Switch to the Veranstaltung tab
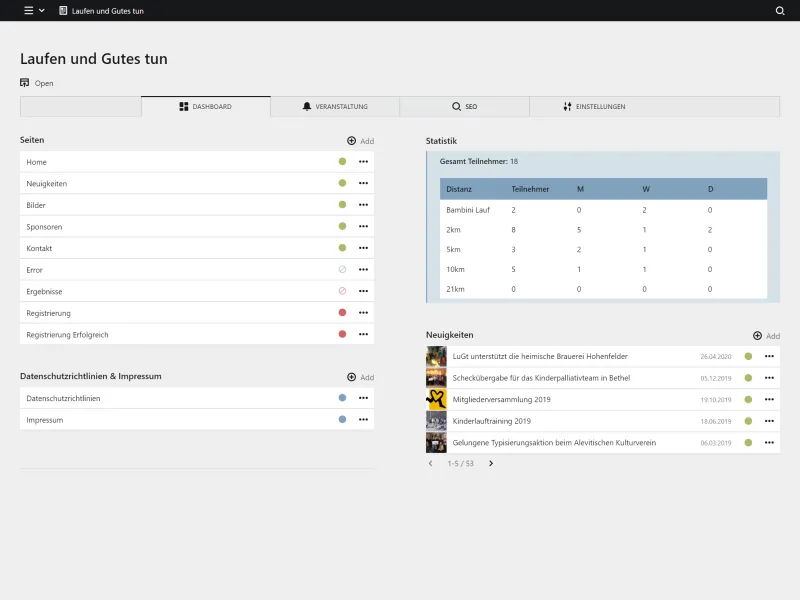This screenshot has width=800, height=600. click(x=335, y=106)
